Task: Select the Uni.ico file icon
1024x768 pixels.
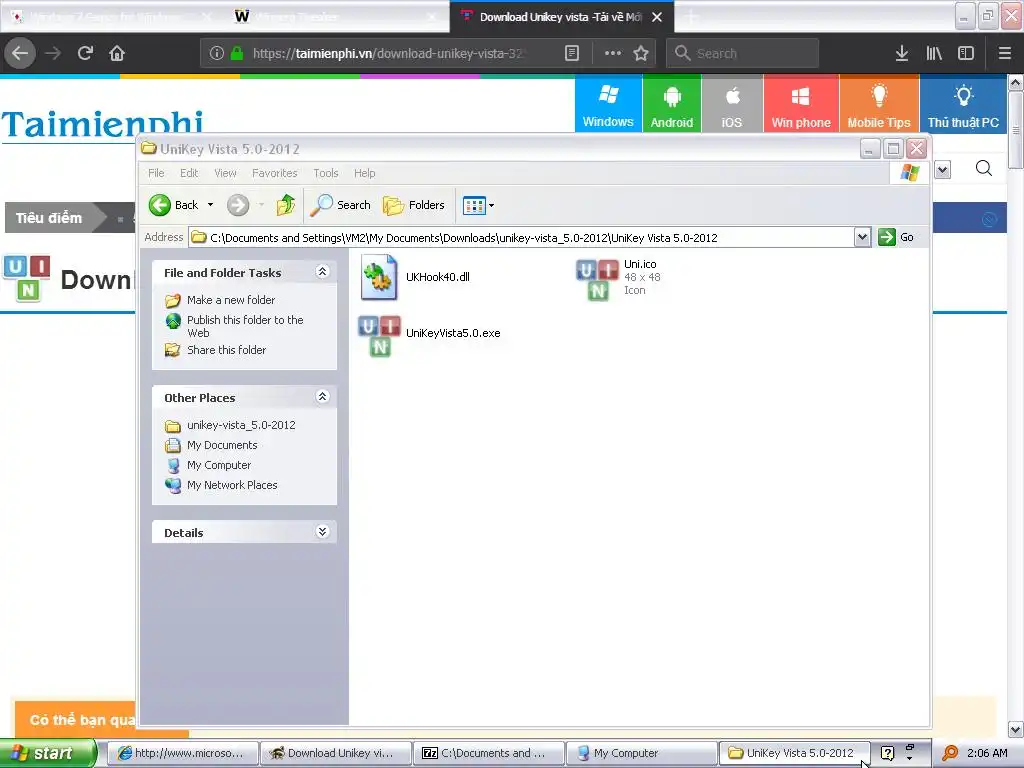Action: coord(597,279)
